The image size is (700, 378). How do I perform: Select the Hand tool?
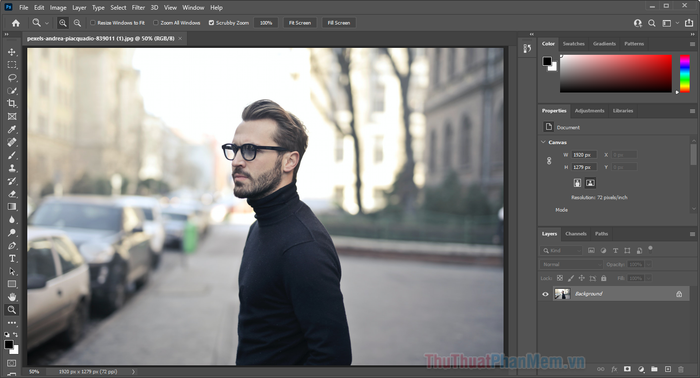click(x=12, y=297)
